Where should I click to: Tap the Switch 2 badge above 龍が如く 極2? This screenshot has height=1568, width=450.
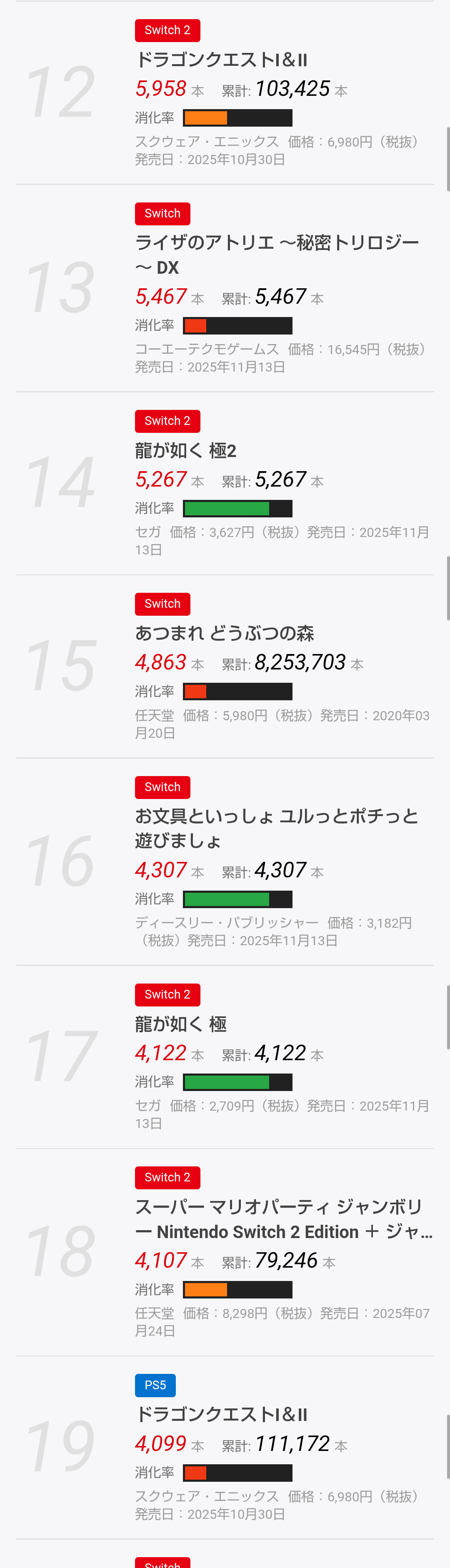(x=167, y=421)
